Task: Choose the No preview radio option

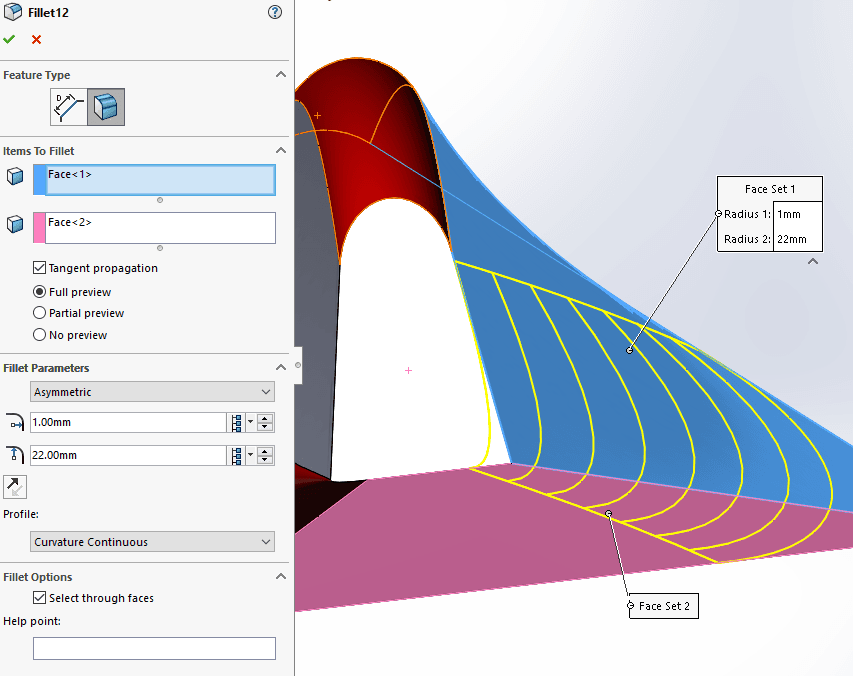Action: [40, 335]
